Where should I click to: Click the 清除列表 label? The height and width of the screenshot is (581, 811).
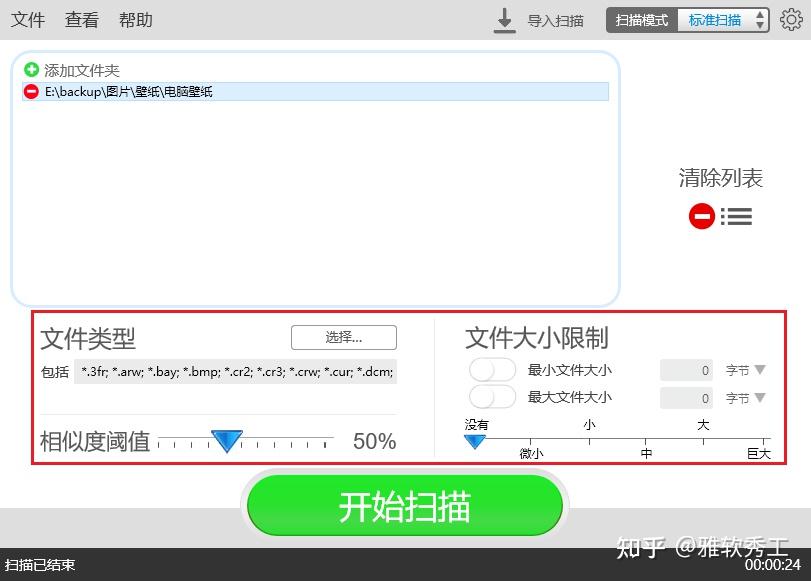[x=720, y=178]
